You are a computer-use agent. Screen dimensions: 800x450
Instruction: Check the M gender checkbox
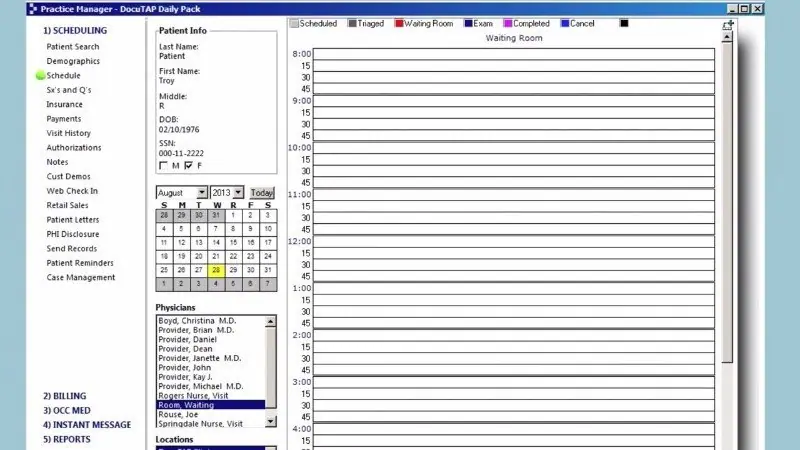[x=163, y=165]
